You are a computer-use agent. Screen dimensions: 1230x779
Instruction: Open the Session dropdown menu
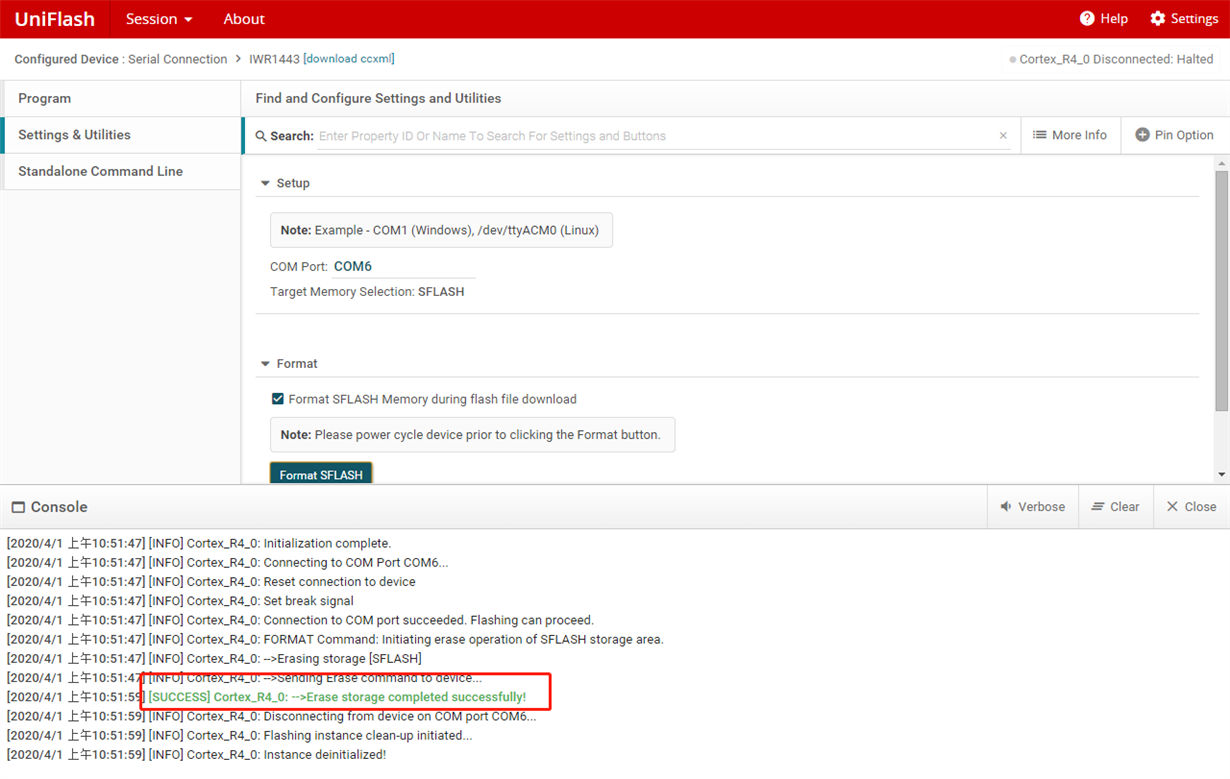click(159, 19)
